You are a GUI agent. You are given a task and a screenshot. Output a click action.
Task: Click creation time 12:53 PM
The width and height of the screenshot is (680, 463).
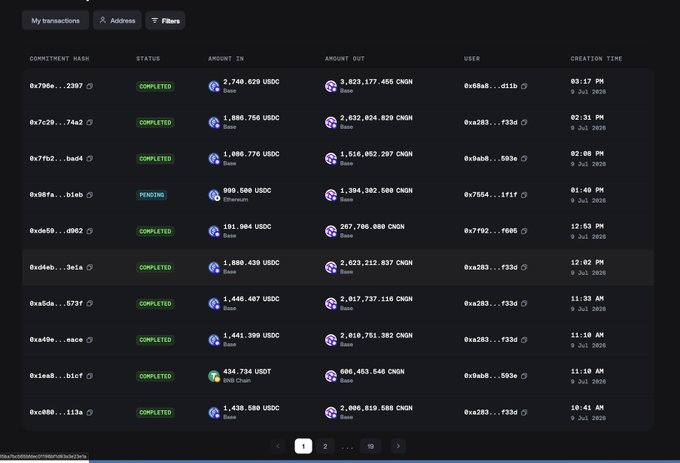[587, 226]
